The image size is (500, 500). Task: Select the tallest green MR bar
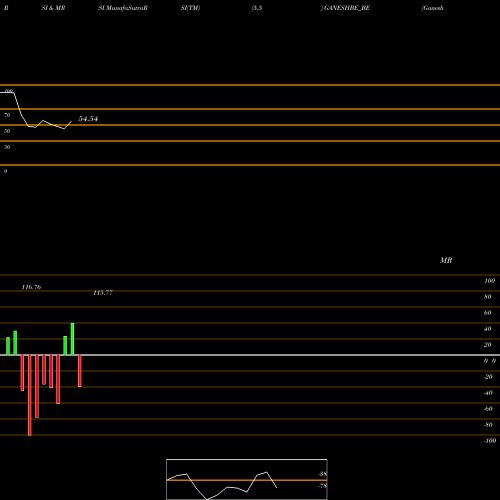(x=72, y=339)
